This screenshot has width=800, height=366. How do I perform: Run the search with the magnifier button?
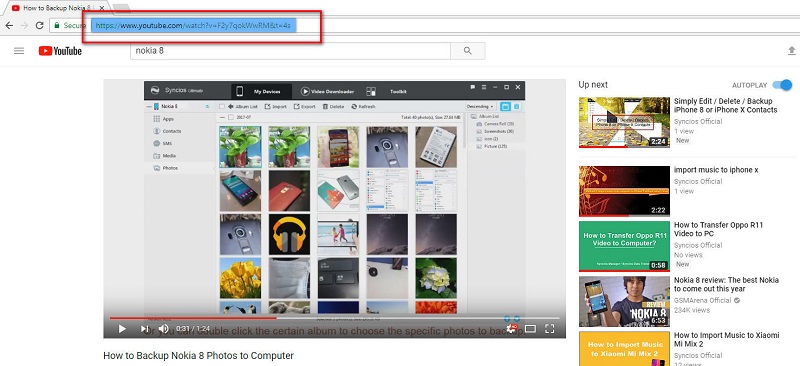[467, 51]
